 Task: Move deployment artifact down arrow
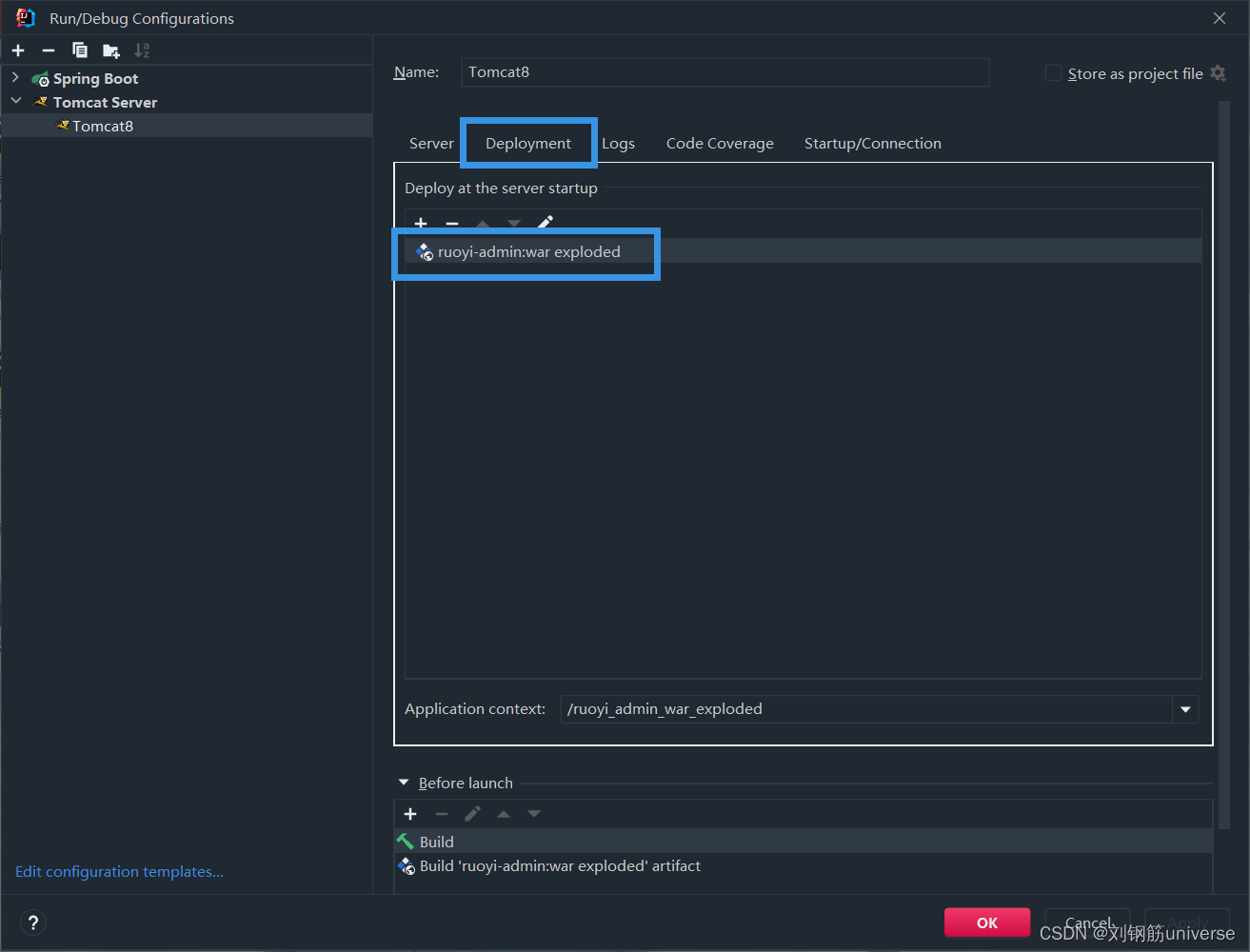(x=514, y=225)
